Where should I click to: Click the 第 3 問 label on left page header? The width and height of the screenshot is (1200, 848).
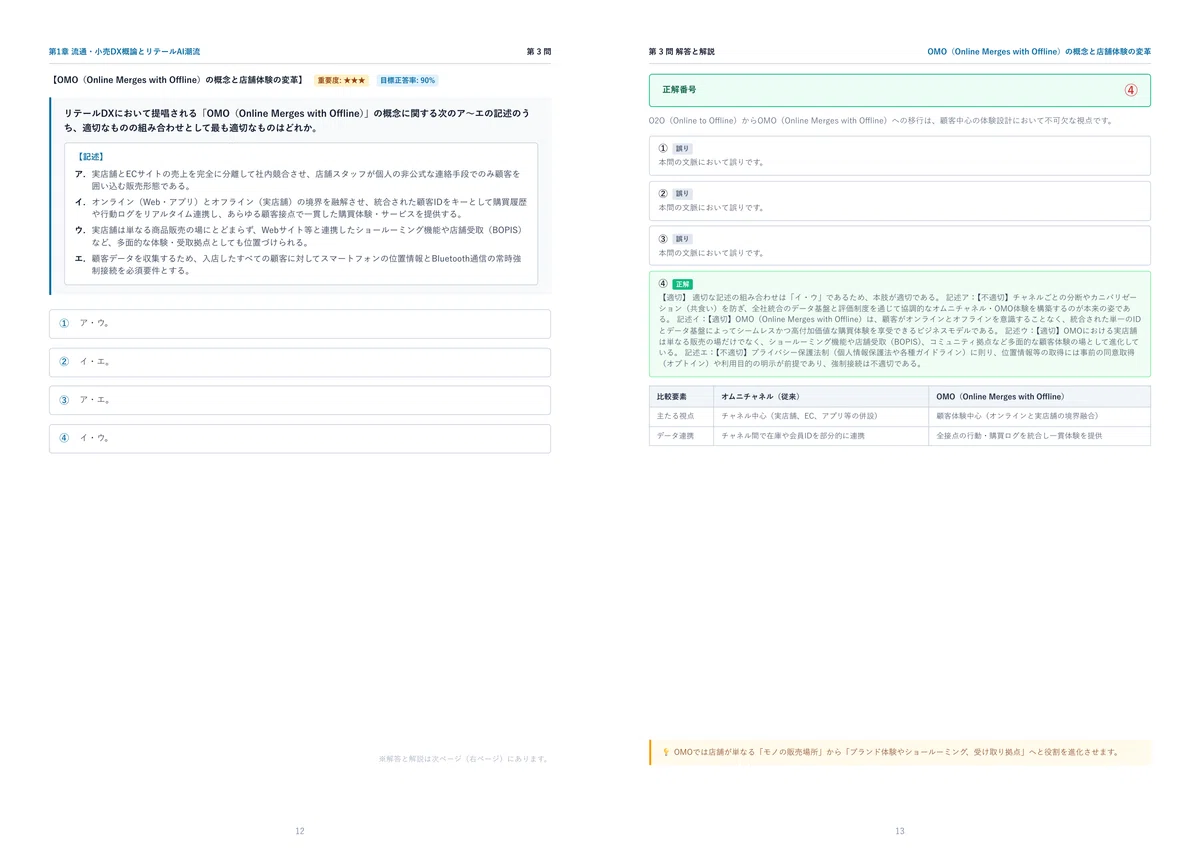538,51
